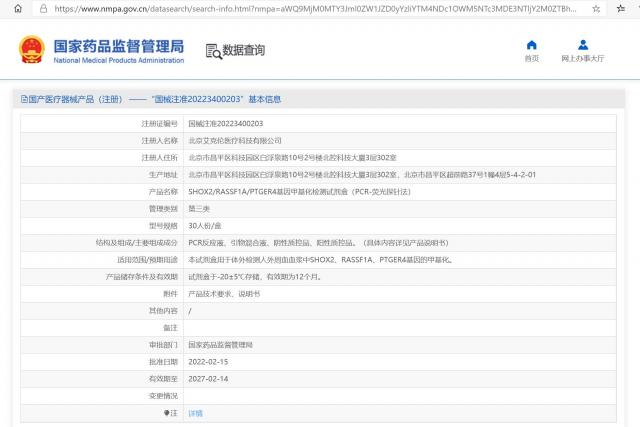Click the national emblem logo
The width and height of the screenshot is (640, 427).
32,50
